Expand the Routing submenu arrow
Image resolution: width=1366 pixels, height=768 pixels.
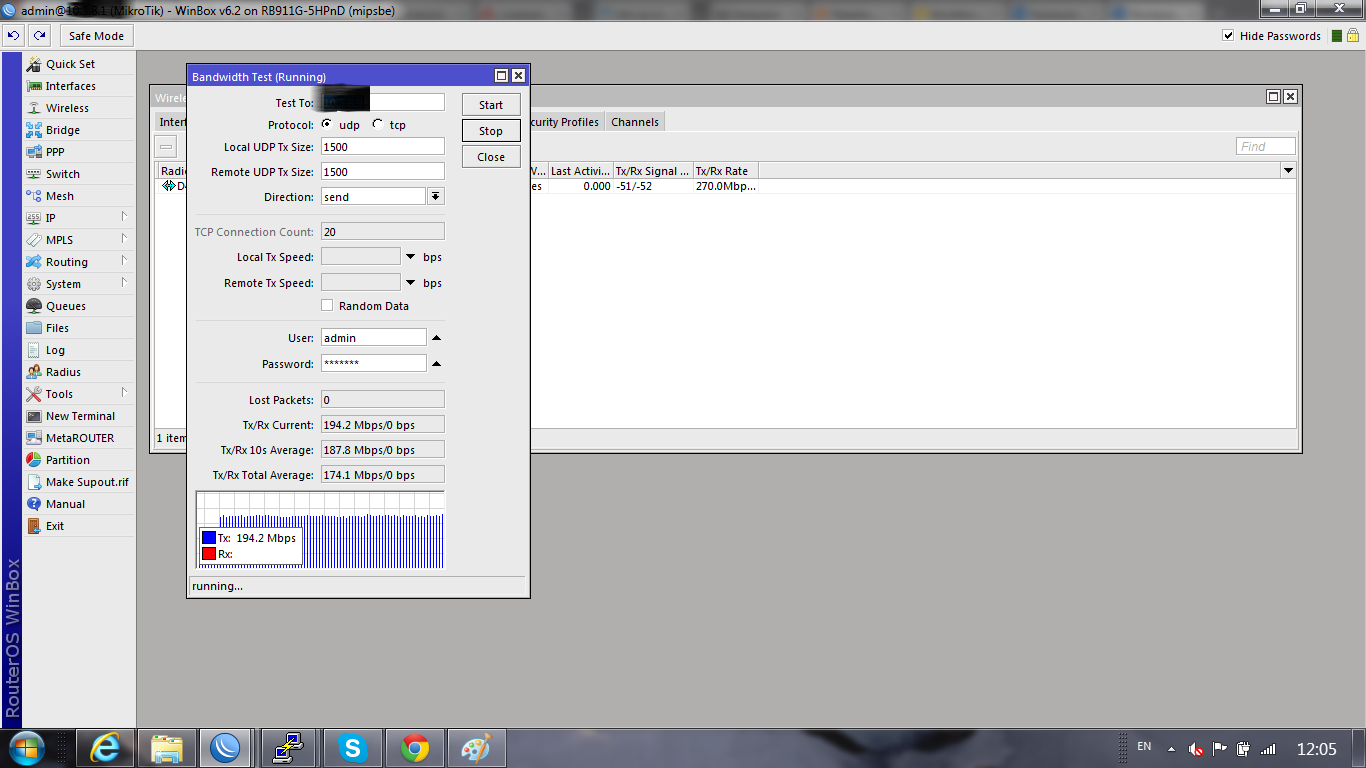(x=125, y=261)
